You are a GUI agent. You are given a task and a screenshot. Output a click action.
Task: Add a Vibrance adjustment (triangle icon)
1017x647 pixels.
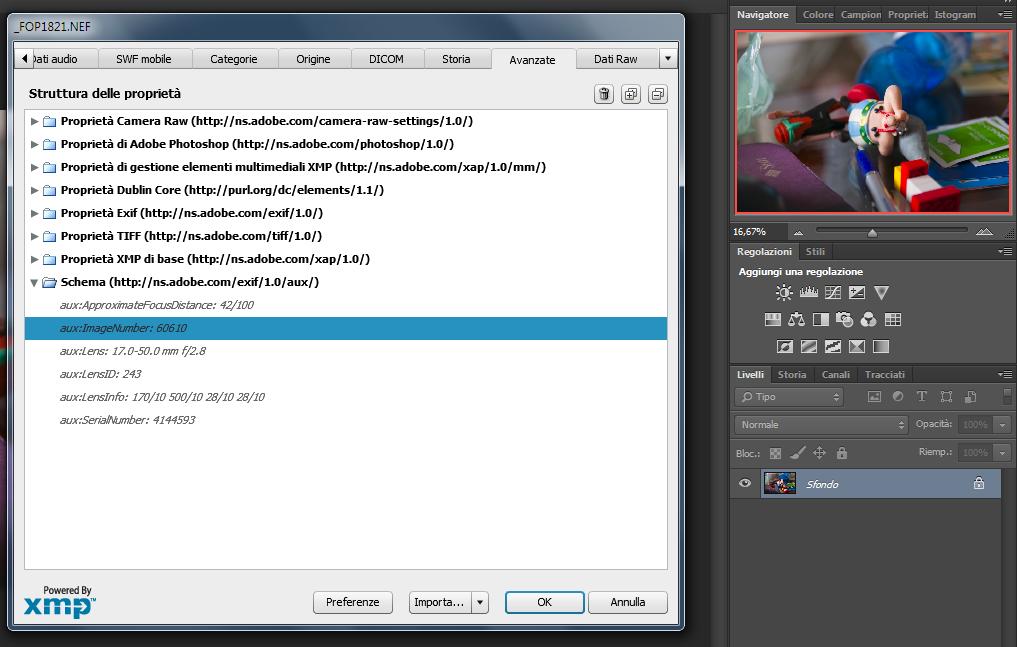coord(881,292)
